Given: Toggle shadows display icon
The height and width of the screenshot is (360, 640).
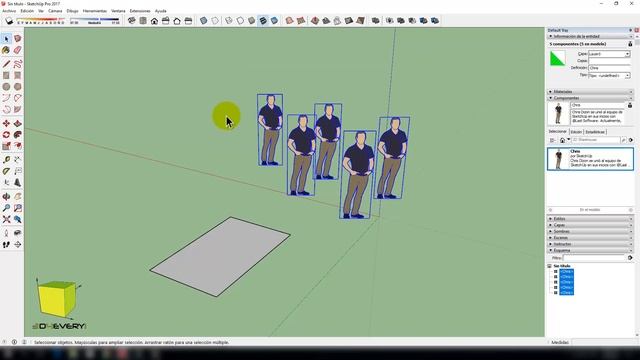Looking at the screenshot, I should [9, 20].
